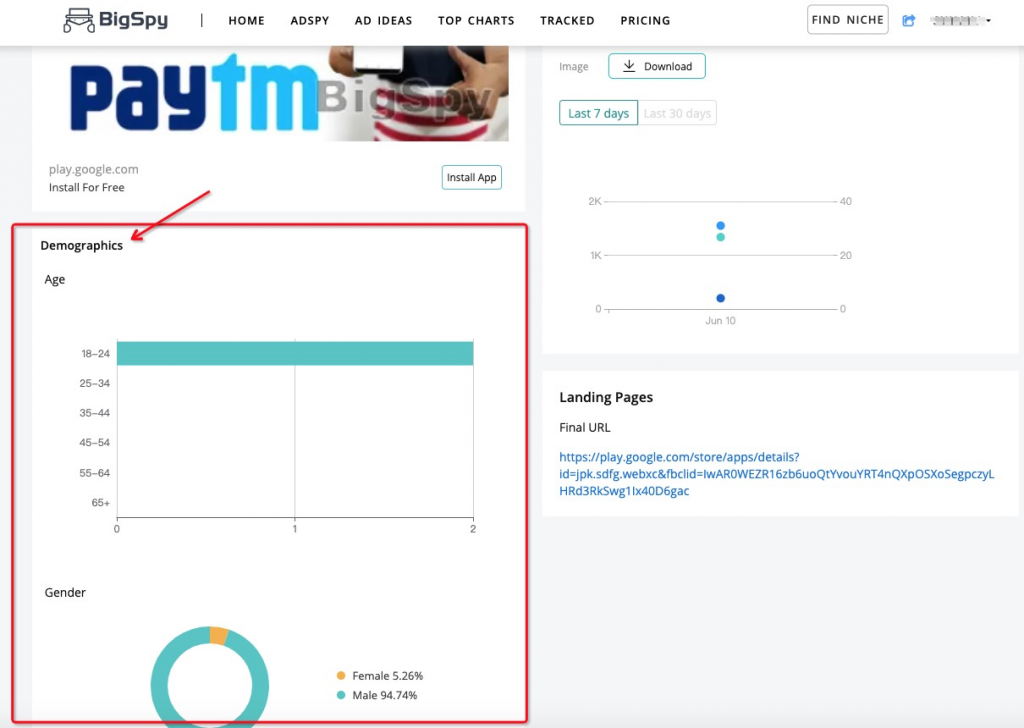Download the ad image
The height and width of the screenshot is (728, 1024).
(x=656, y=66)
